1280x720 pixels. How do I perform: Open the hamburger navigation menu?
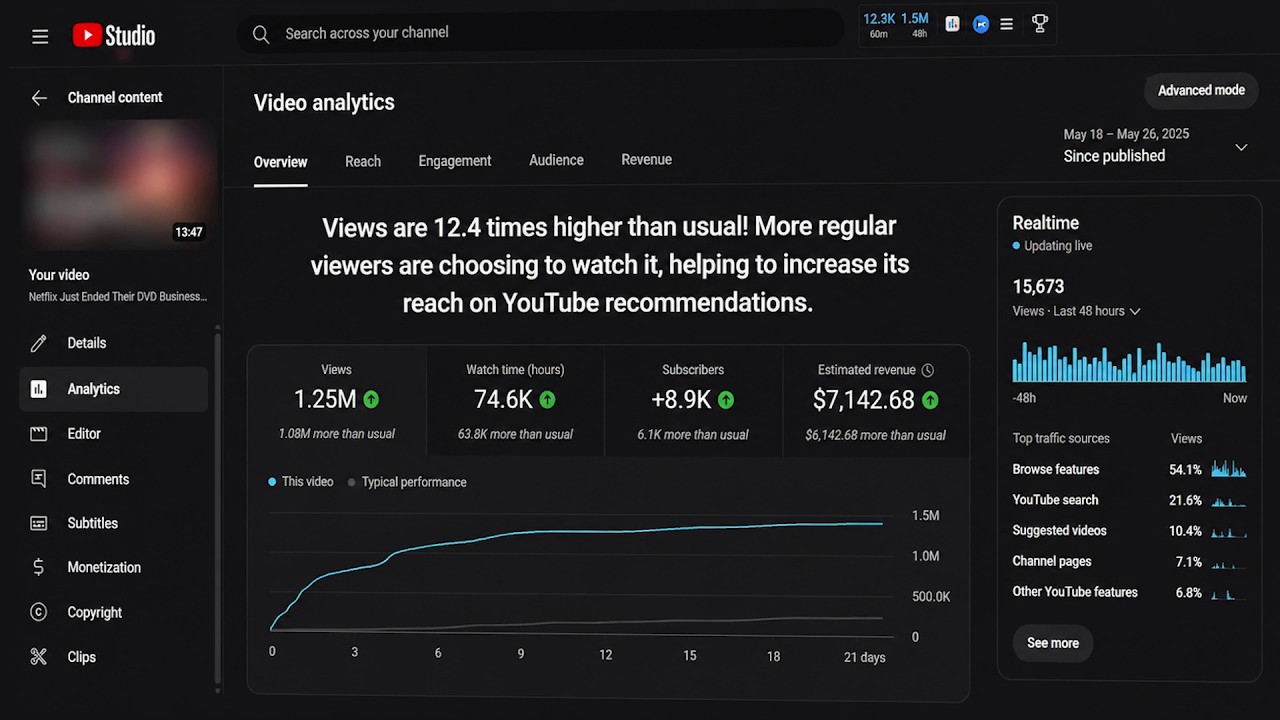tap(40, 36)
